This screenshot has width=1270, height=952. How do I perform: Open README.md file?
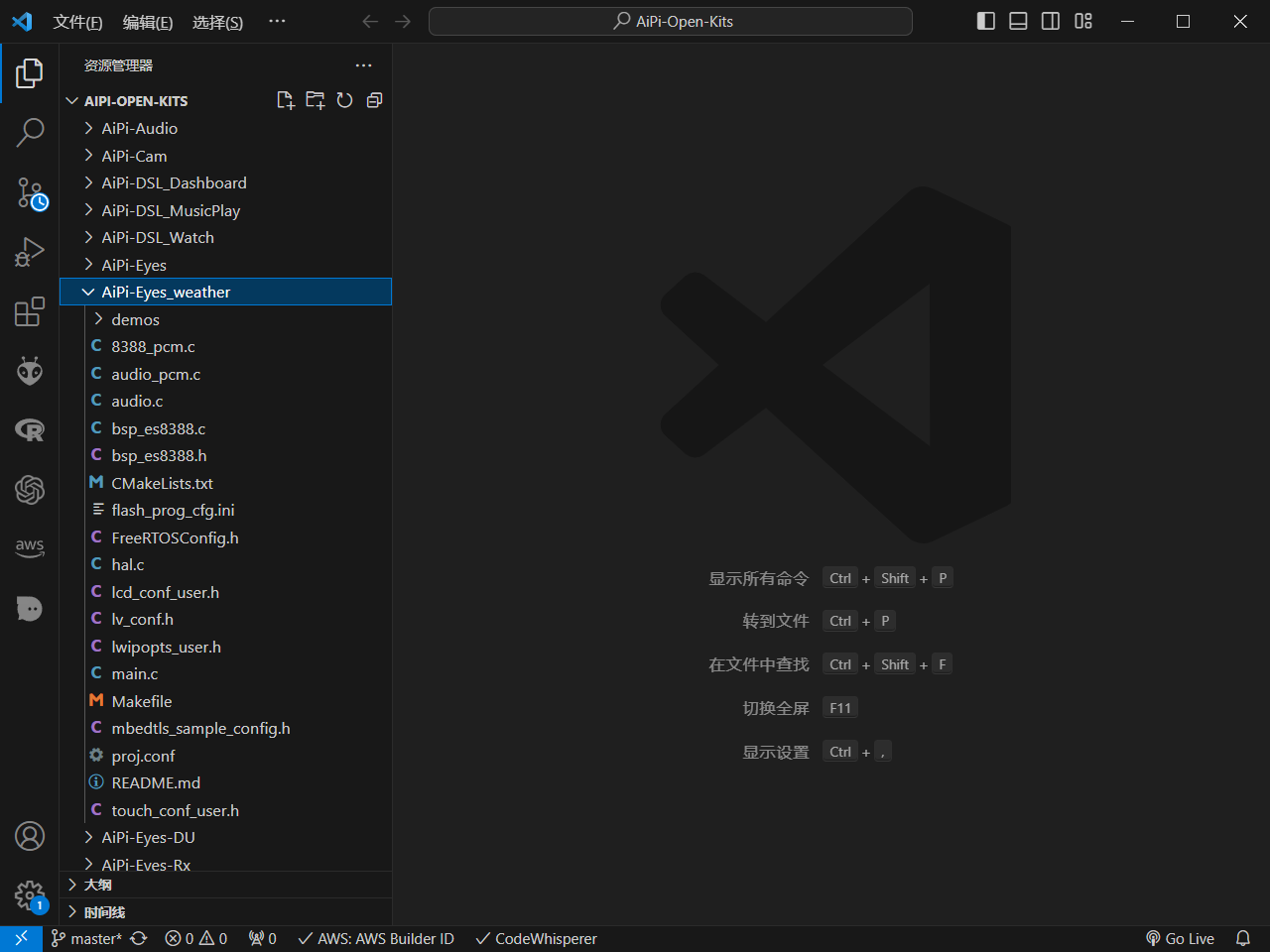(226, 782)
